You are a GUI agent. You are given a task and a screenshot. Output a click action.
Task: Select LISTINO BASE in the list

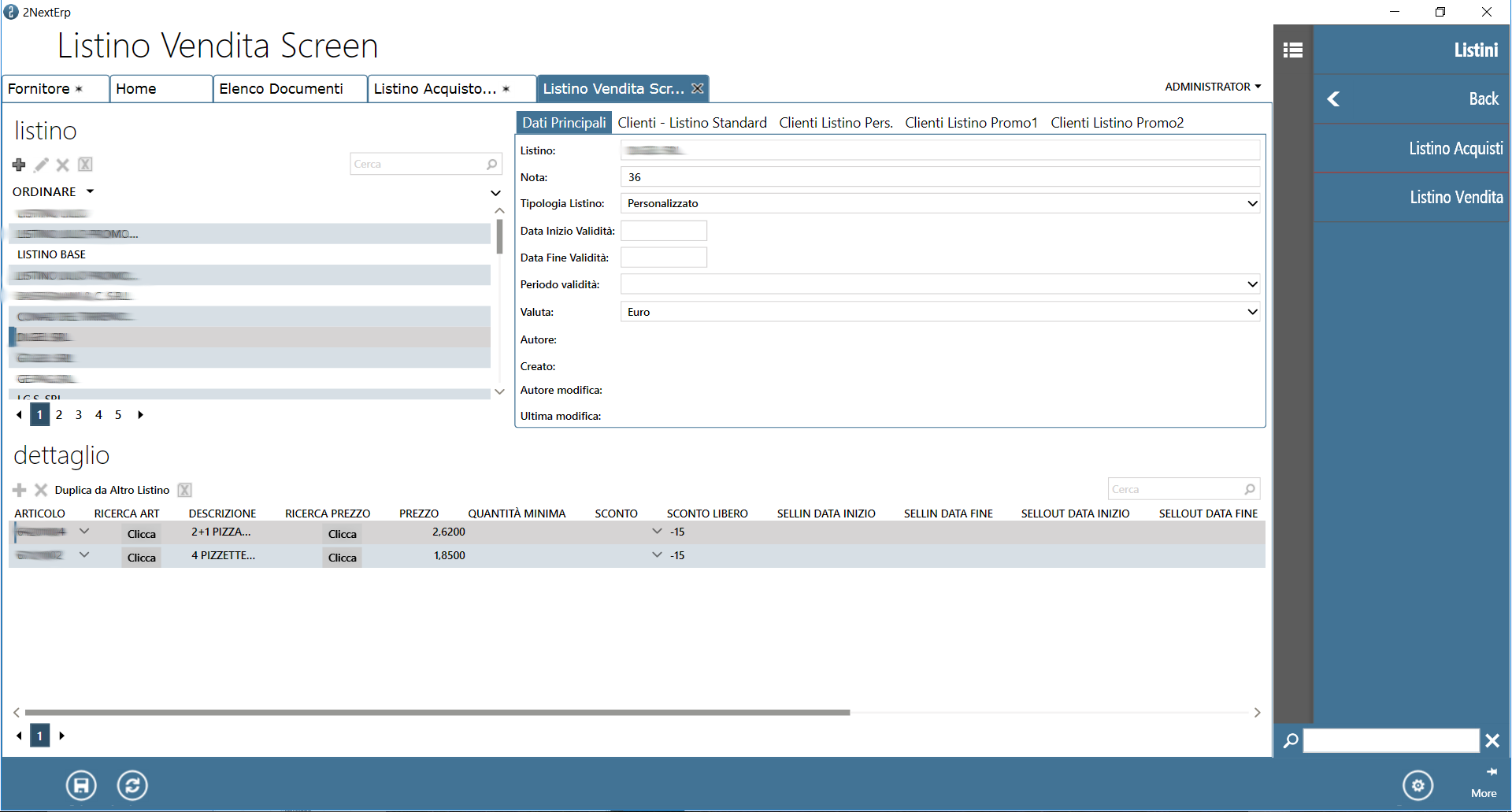250,254
